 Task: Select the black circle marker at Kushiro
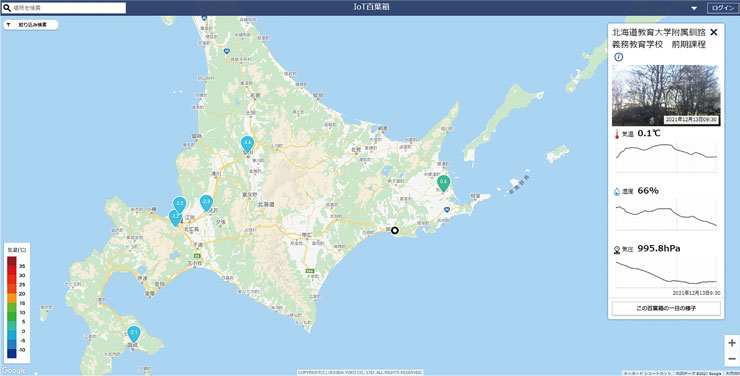point(395,231)
